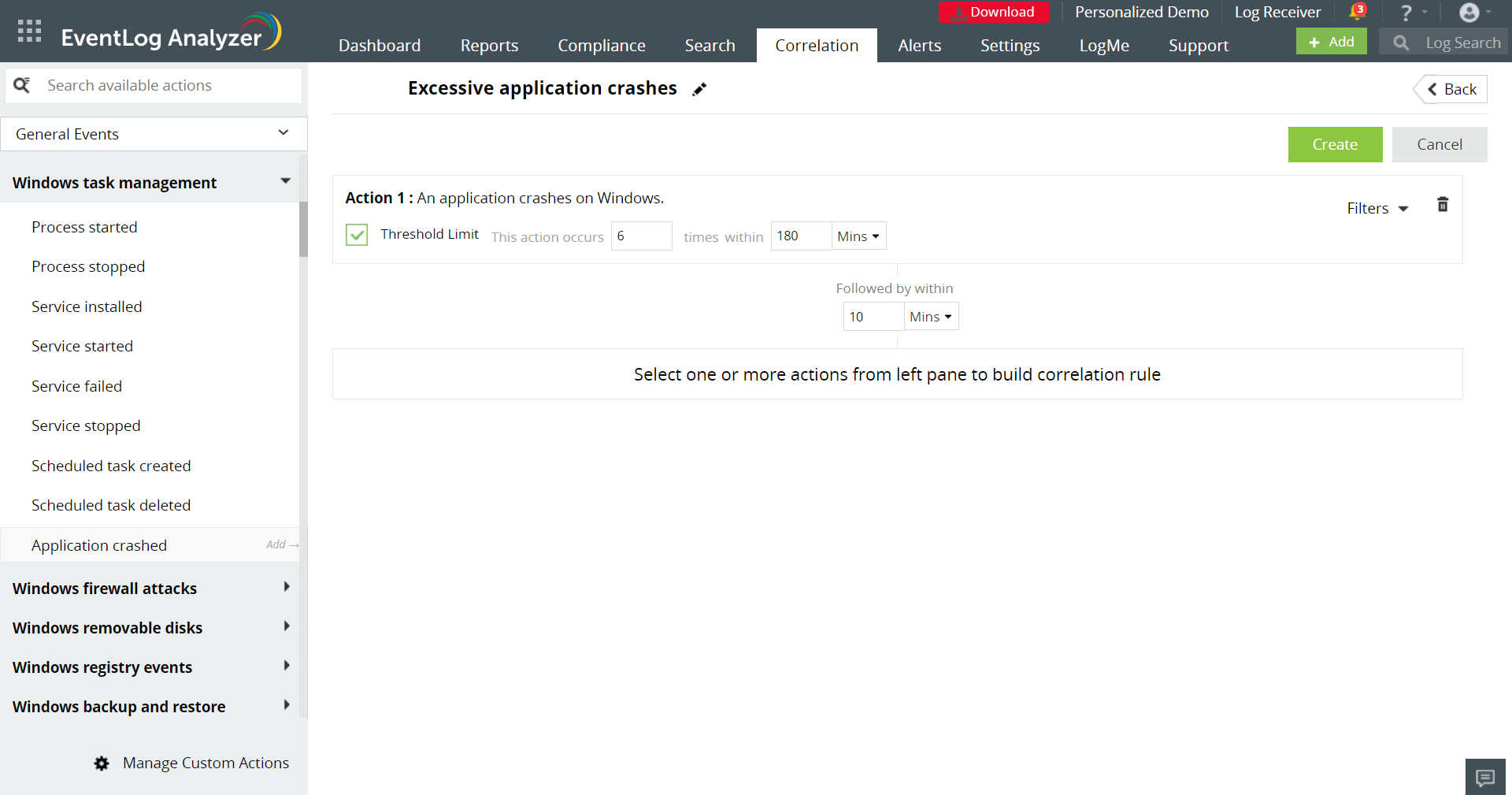Click the Log Search field
Viewport: 1512px width, 795px height.
pos(1443,42)
